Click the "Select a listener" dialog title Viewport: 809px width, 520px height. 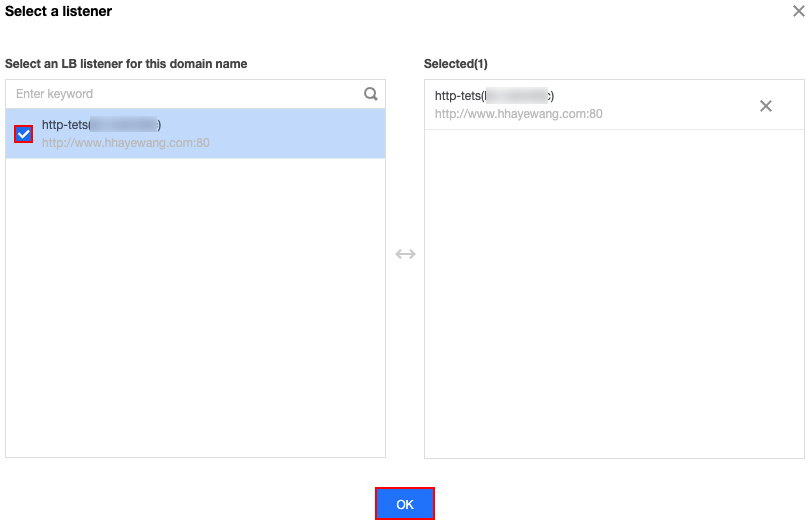click(x=58, y=12)
